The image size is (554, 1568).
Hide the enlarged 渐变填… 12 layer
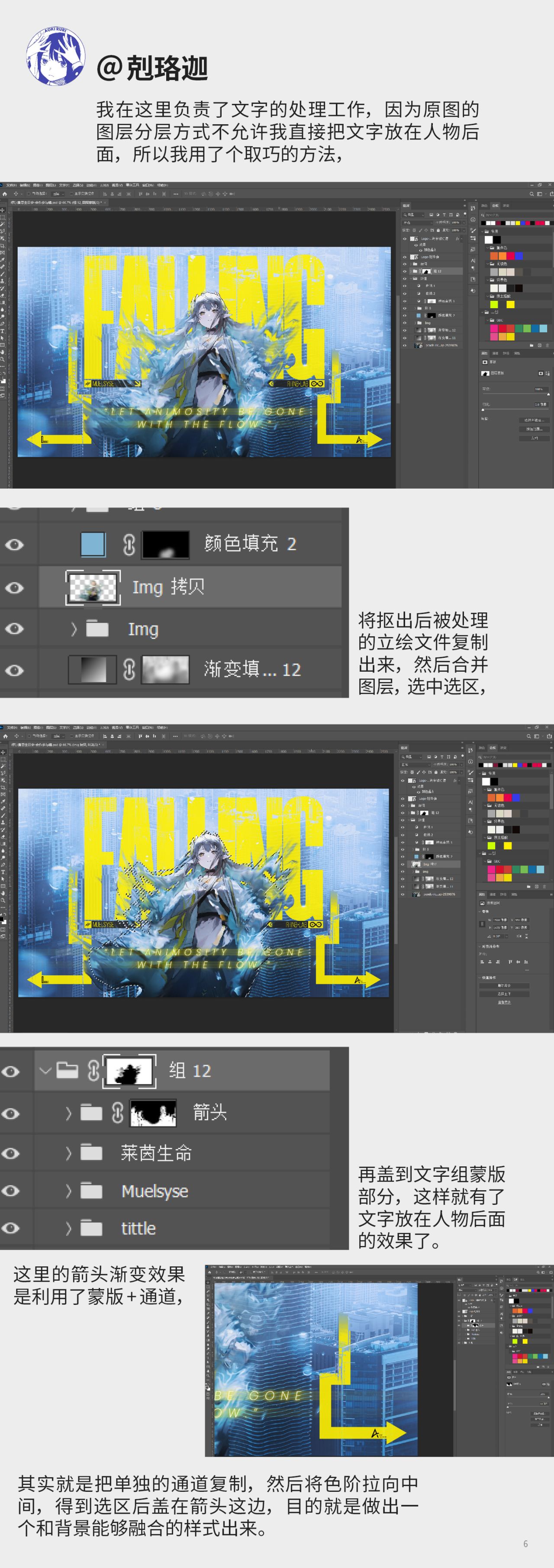[15, 670]
